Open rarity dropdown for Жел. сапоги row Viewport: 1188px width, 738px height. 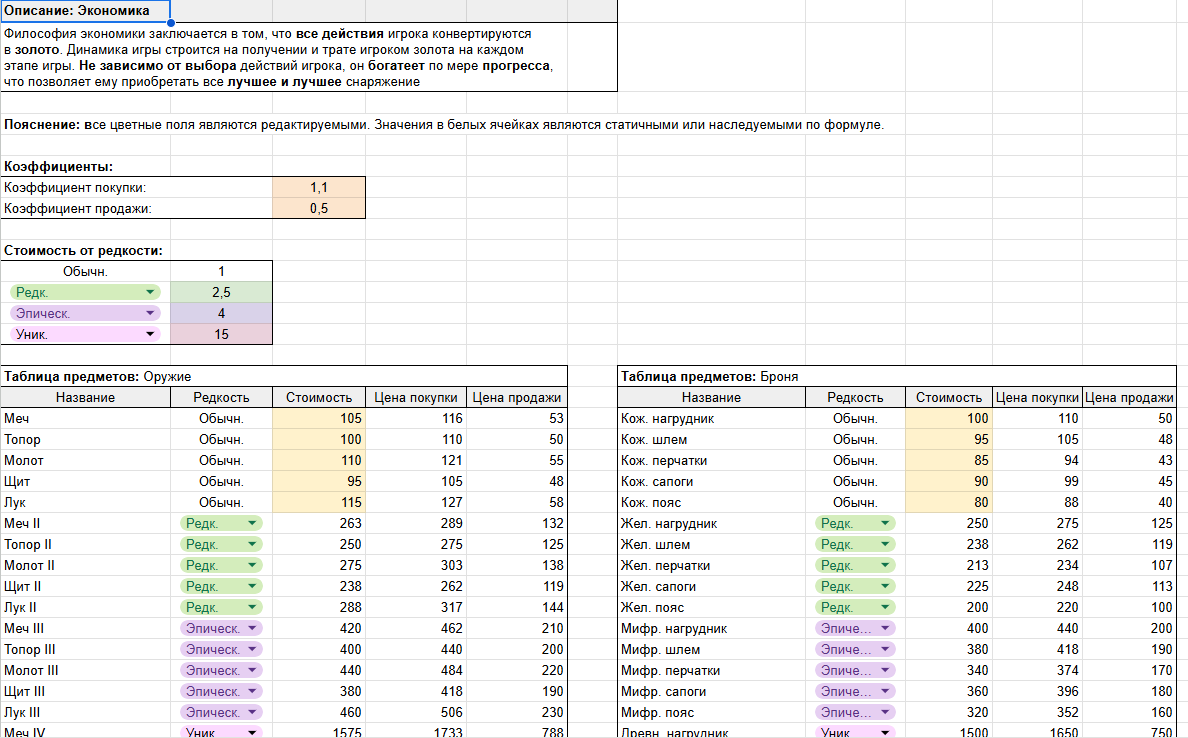pyautogui.click(x=885, y=586)
